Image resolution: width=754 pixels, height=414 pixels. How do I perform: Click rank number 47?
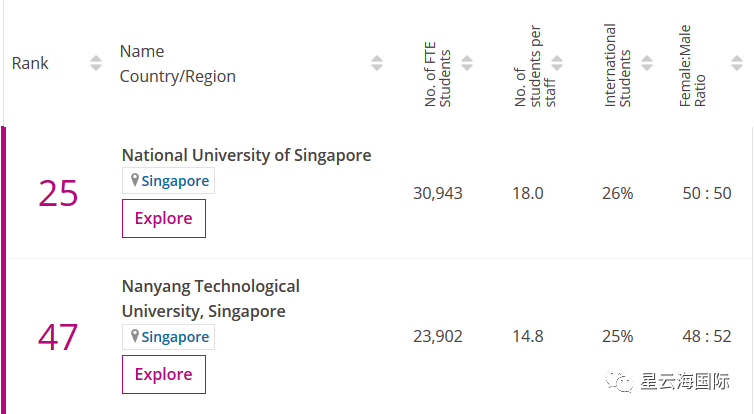tap(58, 337)
